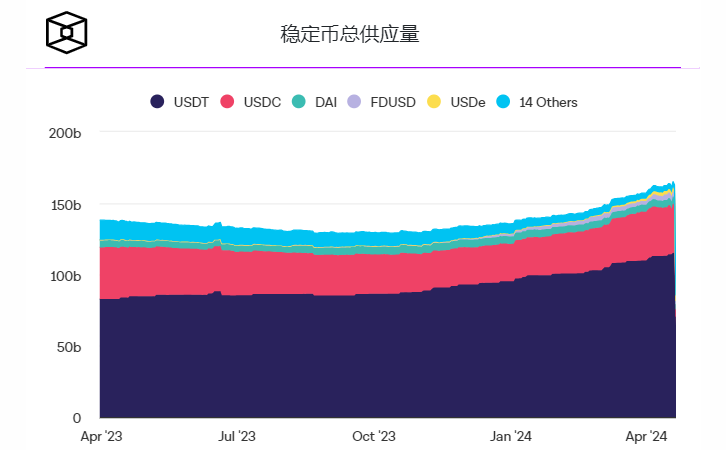726x450 pixels.
Task: Click the 200b y-axis label
Action: click(65, 133)
